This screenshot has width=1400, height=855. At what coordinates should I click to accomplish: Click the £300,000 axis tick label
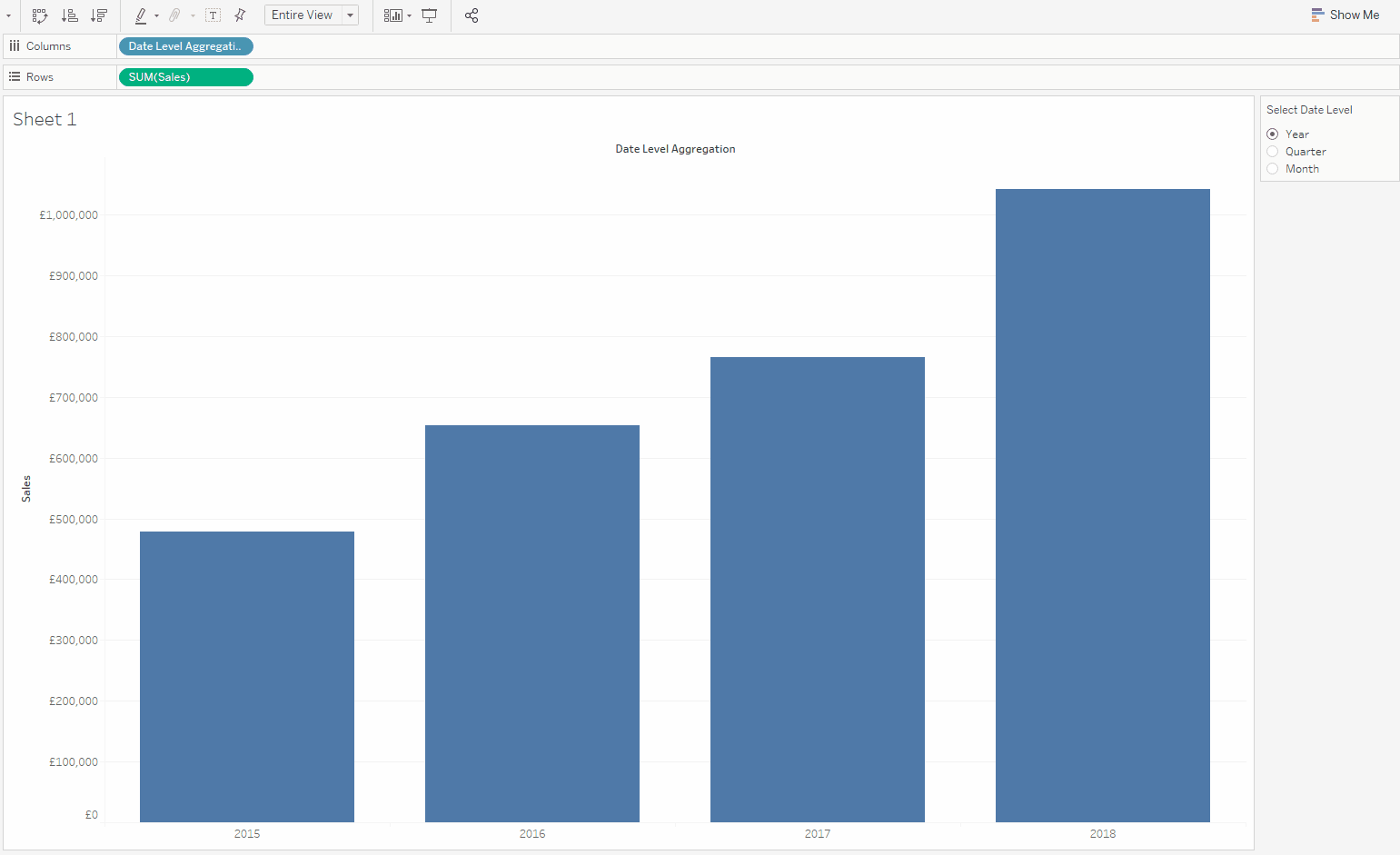point(74,641)
